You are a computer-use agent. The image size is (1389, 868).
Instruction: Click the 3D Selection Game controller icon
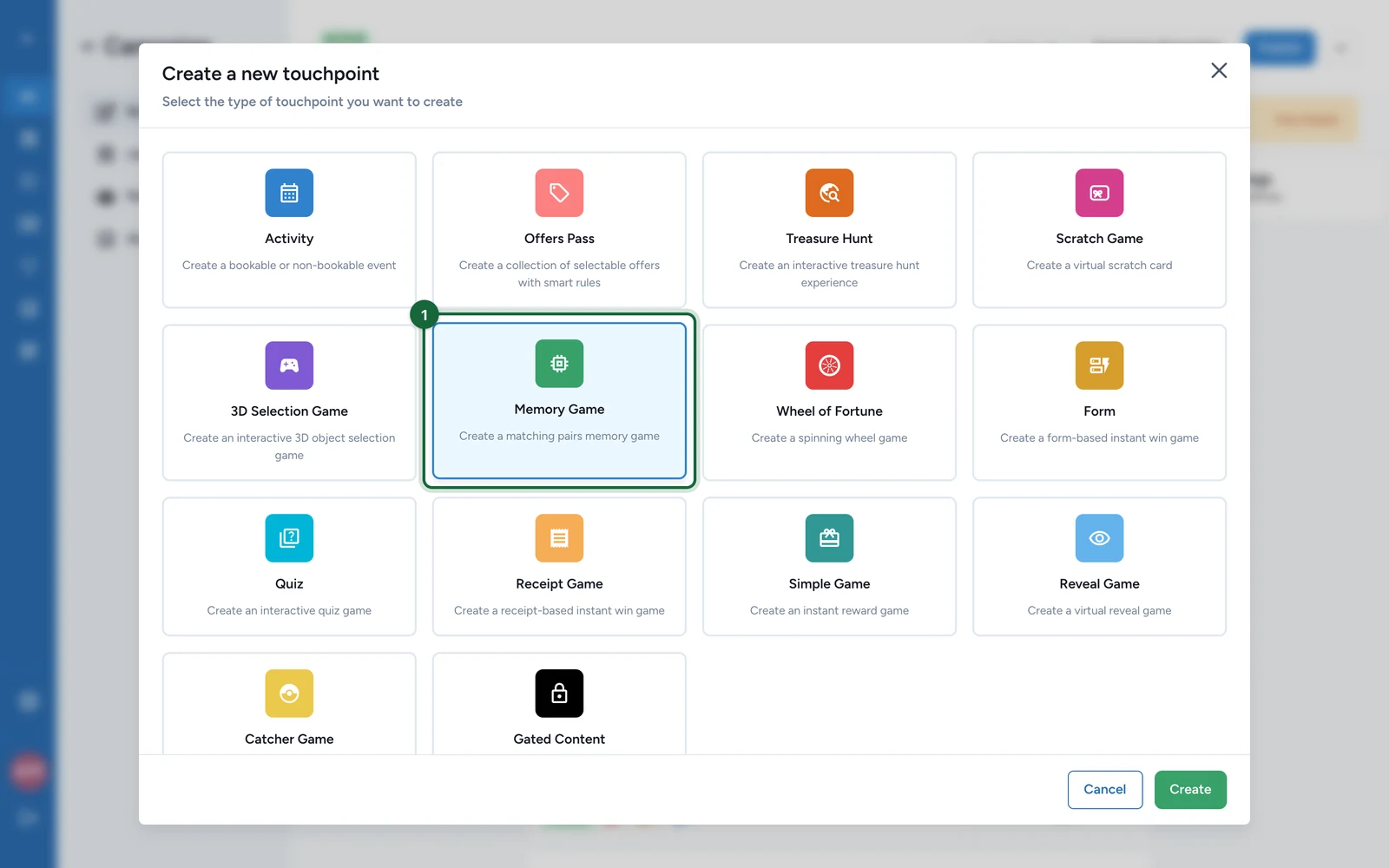(289, 365)
